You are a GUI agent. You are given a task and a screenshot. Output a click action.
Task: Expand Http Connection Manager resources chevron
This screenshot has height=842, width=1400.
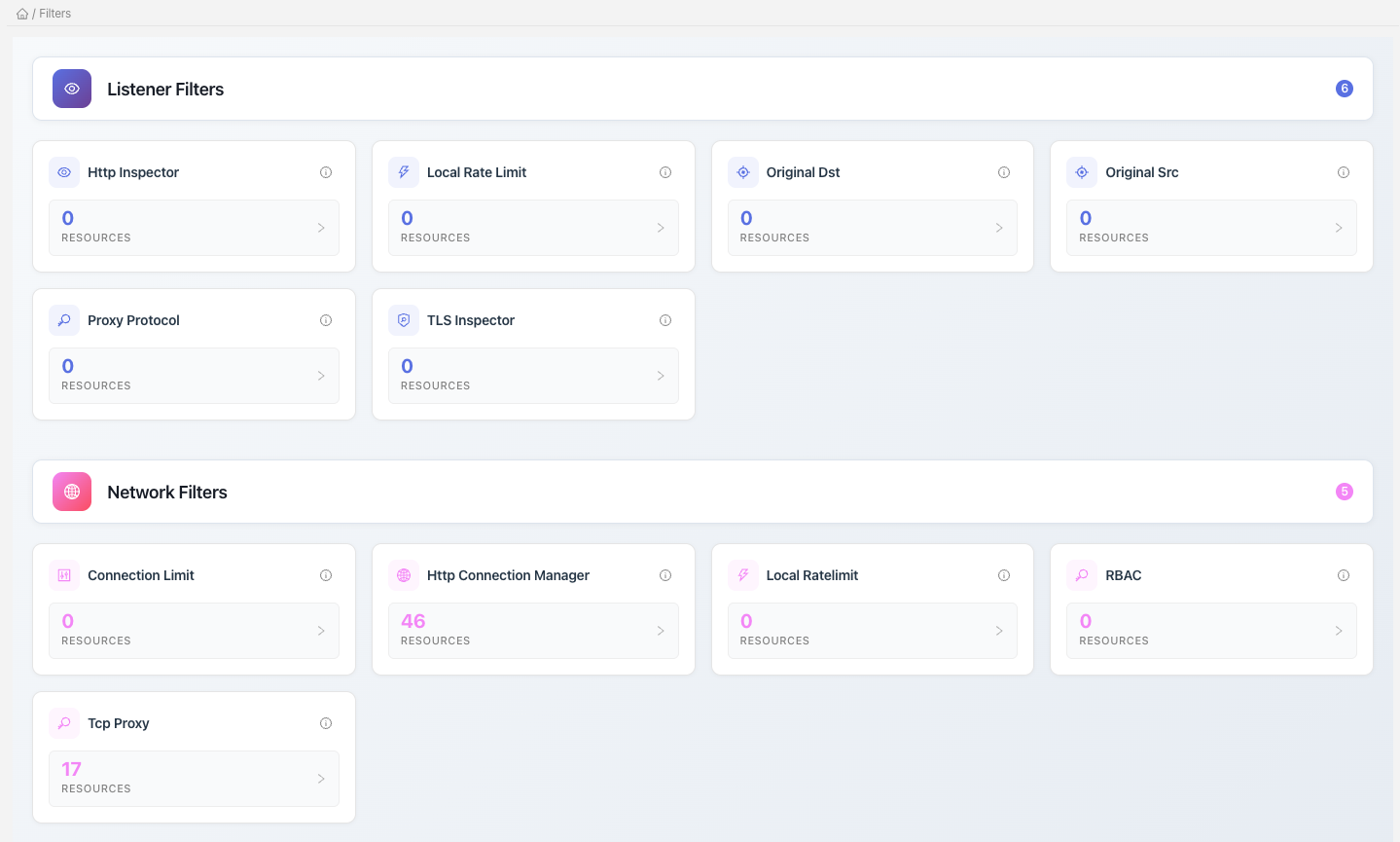tap(661, 631)
